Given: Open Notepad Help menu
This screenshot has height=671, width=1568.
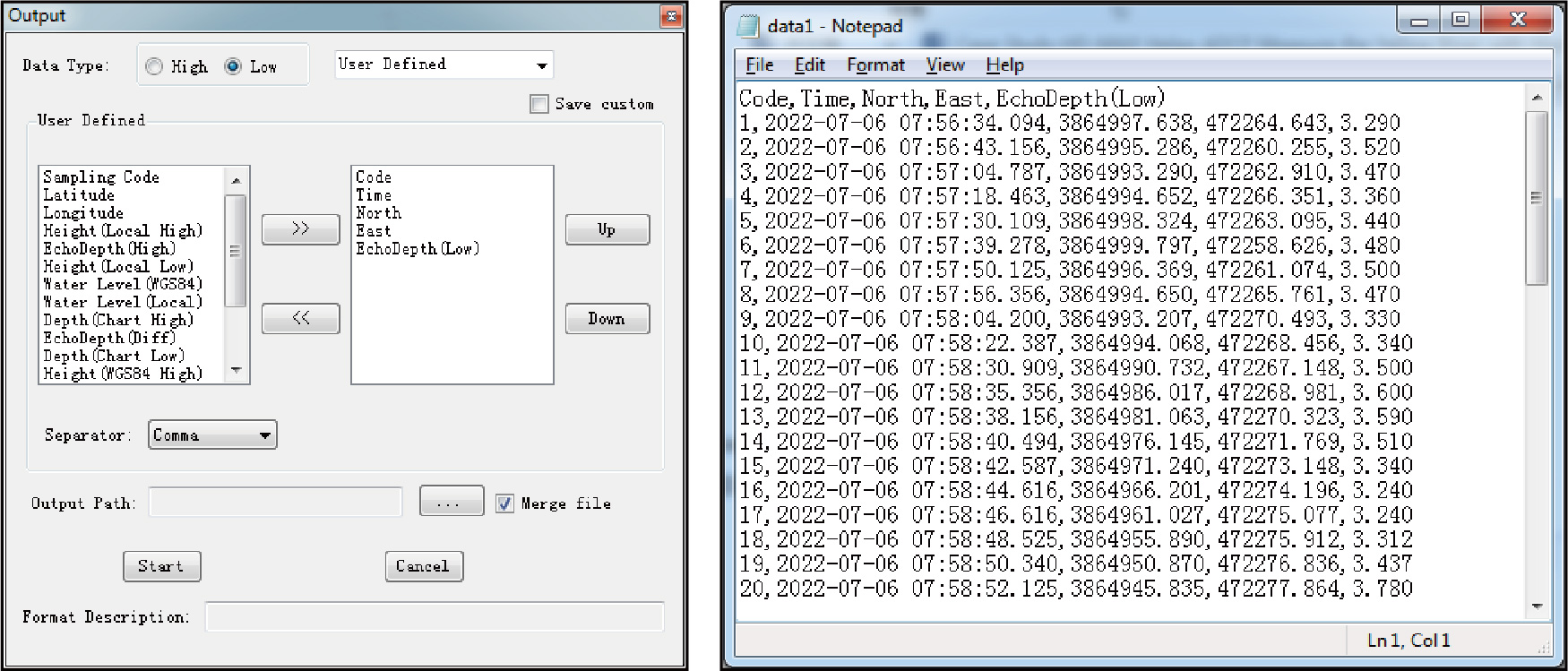Looking at the screenshot, I should coord(1005,65).
